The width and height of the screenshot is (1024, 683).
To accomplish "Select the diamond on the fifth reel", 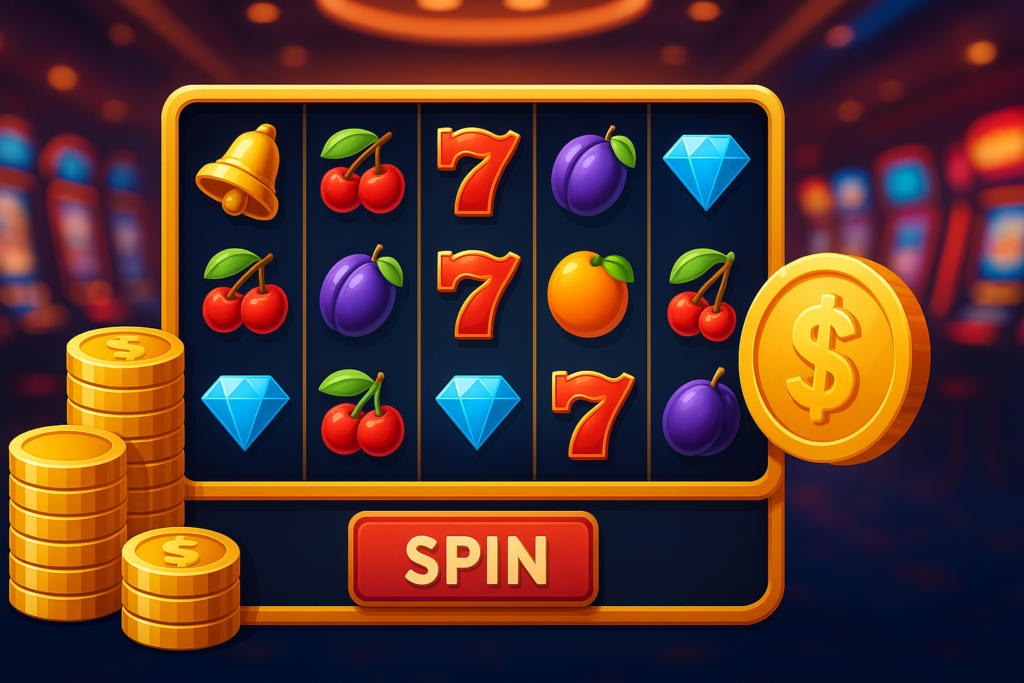I will pyautogui.click(x=706, y=172).
